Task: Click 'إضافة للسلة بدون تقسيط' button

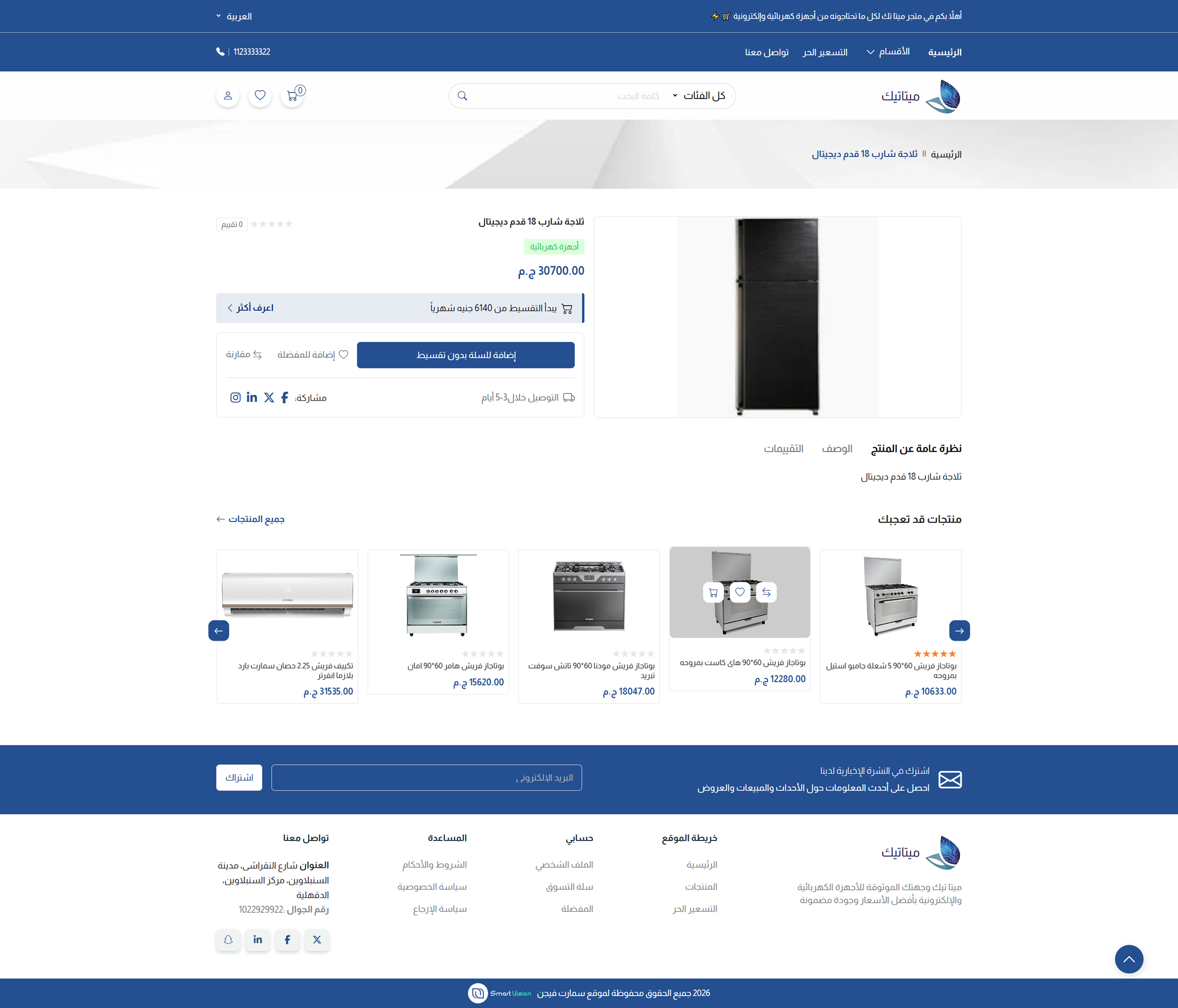Action: click(x=465, y=355)
